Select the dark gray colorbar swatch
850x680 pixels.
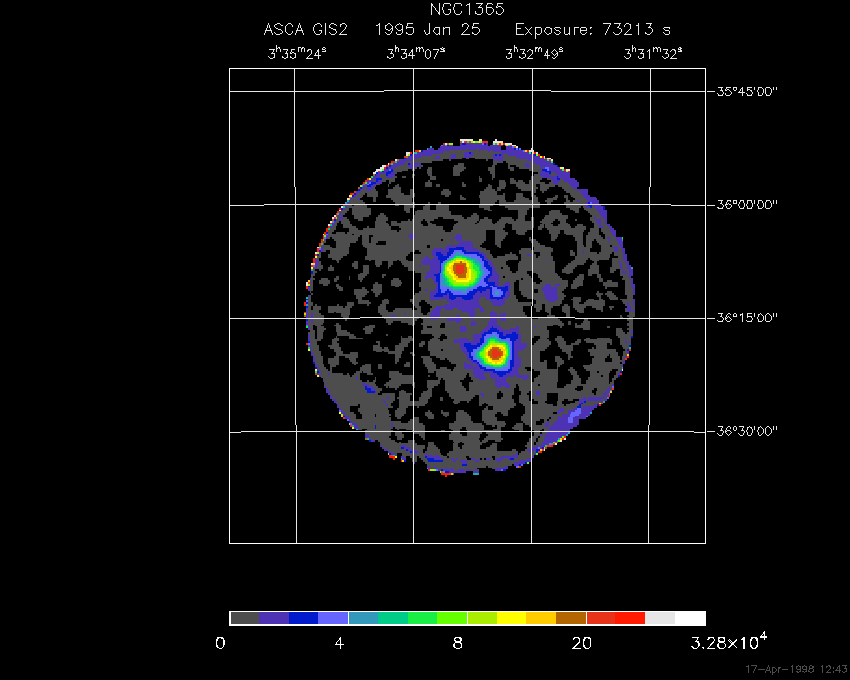click(244, 618)
